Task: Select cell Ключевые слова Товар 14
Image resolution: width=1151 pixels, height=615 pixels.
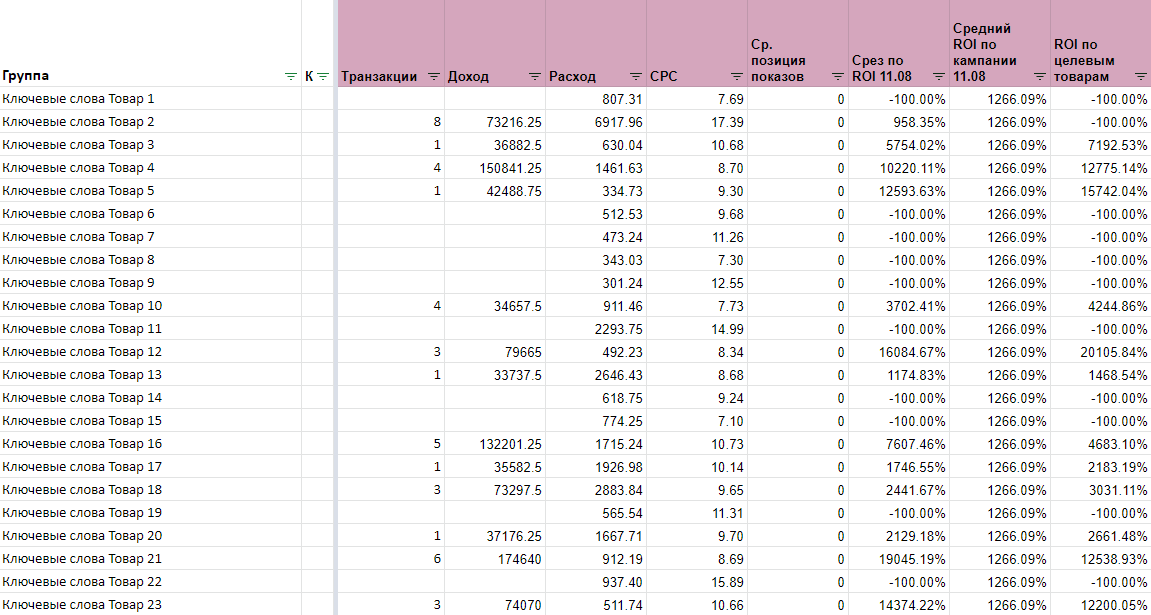Action: (x=150, y=398)
